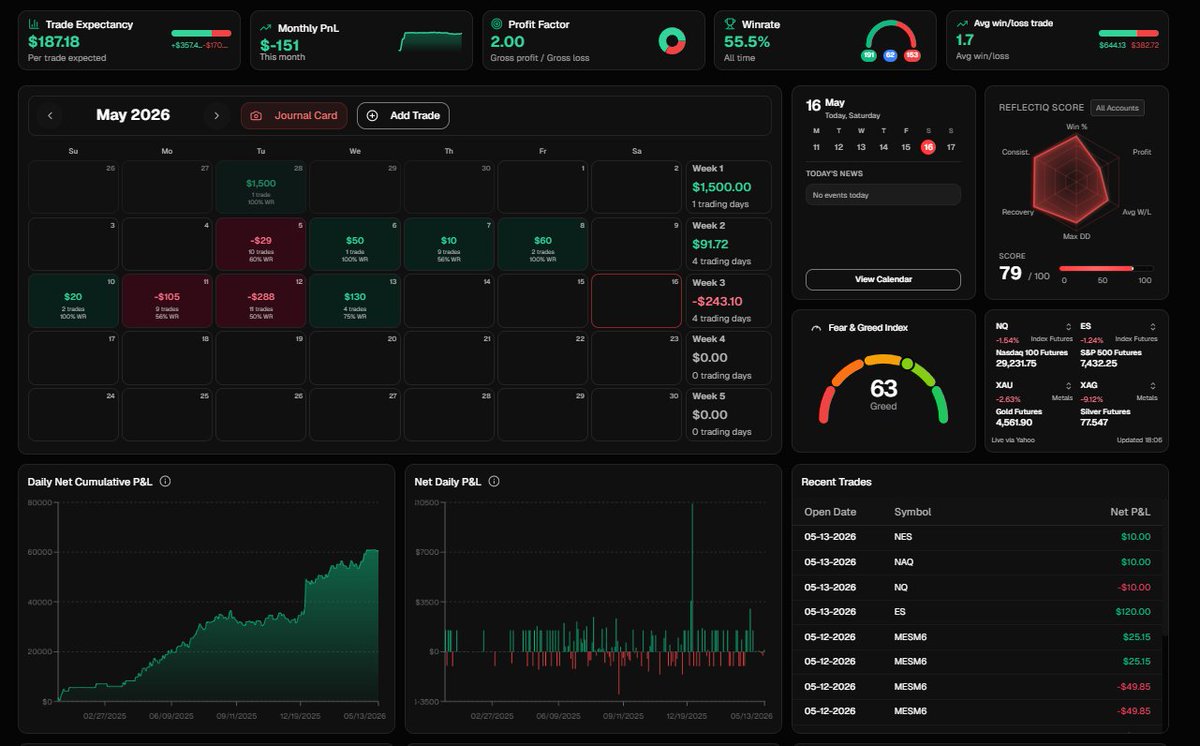This screenshot has width=1200, height=746.
Task: Click the View Calendar button
Action: (x=883, y=280)
